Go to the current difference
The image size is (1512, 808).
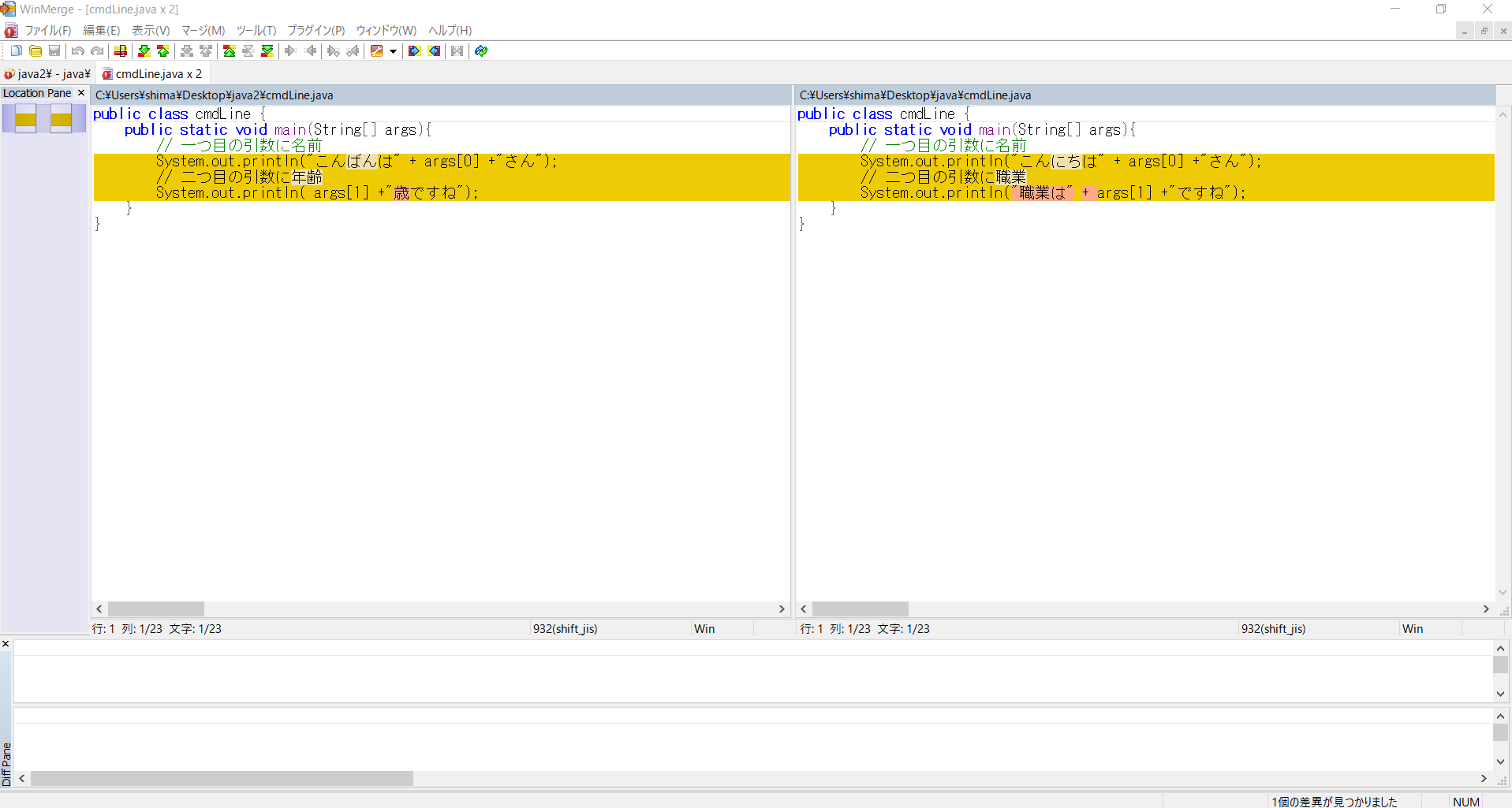point(248,51)
